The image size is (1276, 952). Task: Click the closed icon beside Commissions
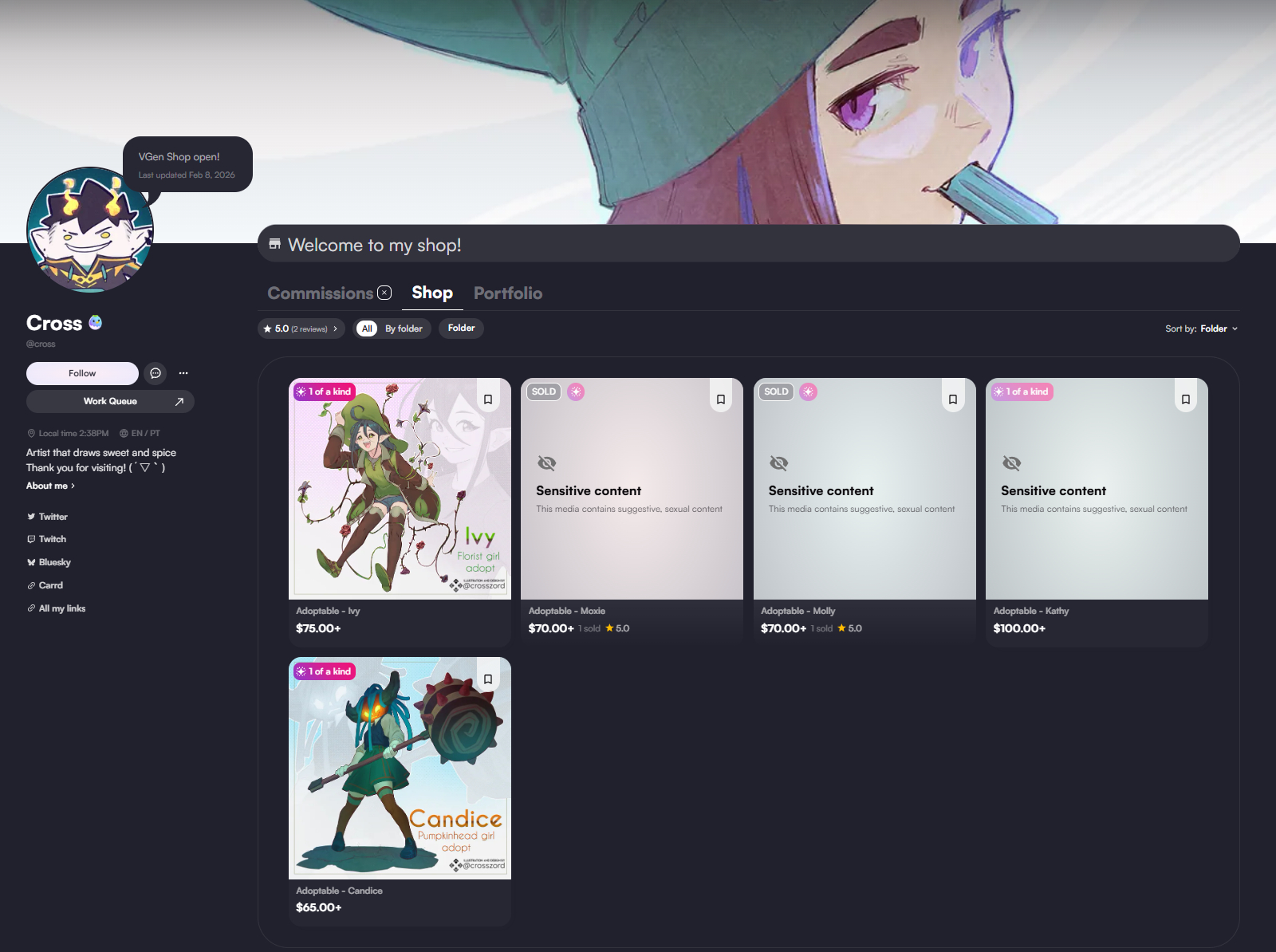[384, 293]
